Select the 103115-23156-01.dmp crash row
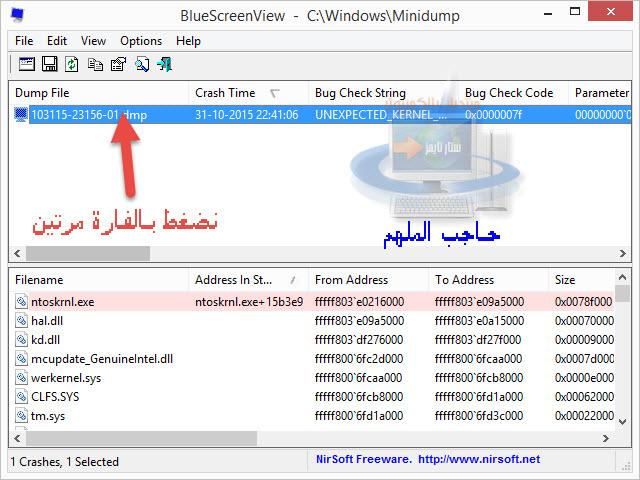The width and height of the screenshot is (640, 480). tap(320, 115)
